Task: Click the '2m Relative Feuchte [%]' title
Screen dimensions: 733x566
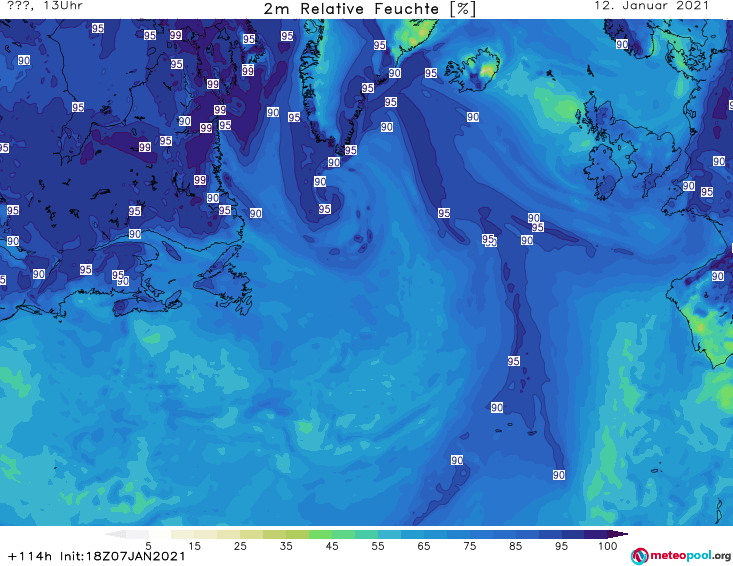Action: [369, 9]
